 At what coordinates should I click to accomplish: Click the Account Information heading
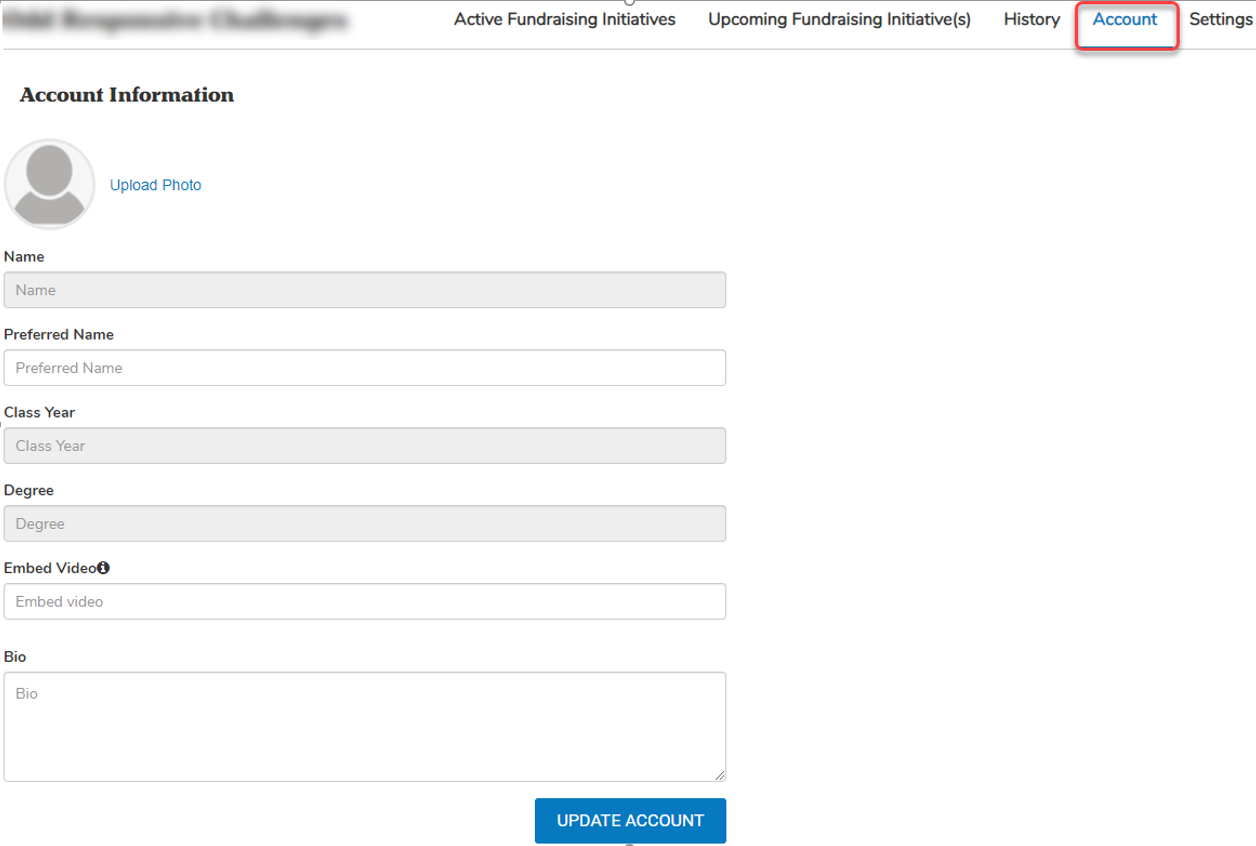click(127, 95)
